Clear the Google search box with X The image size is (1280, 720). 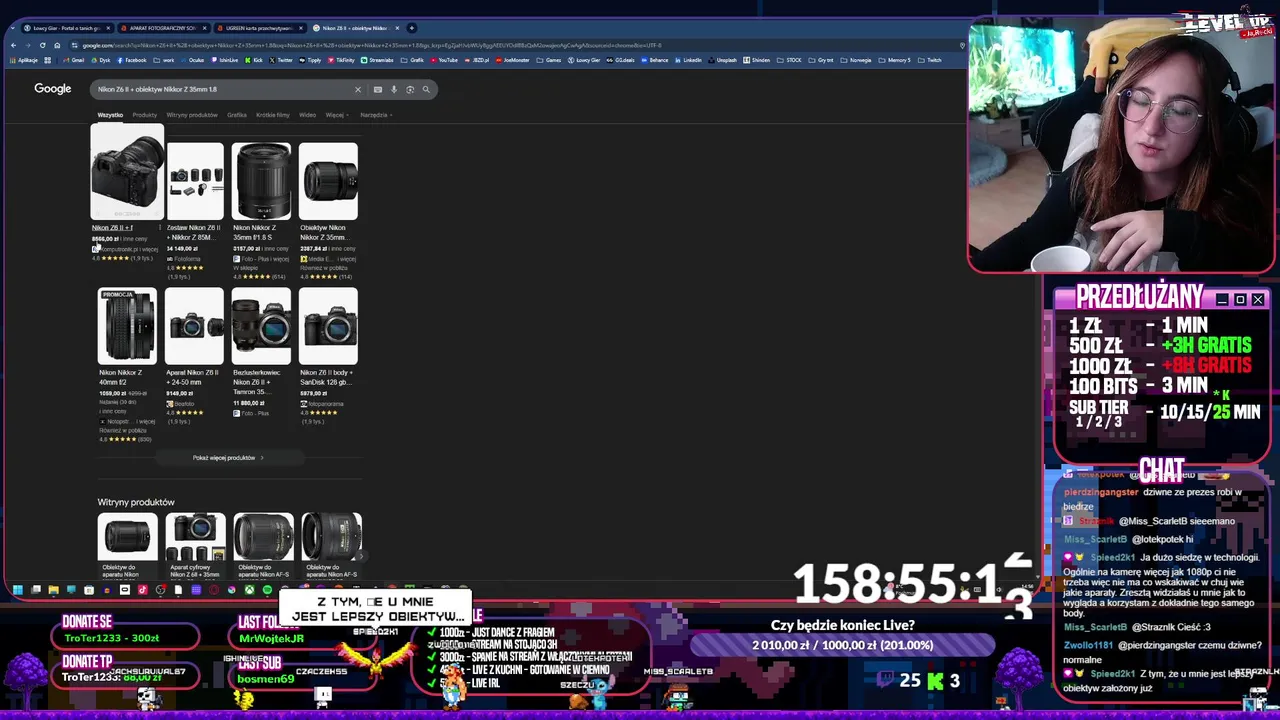pos(357,89)
